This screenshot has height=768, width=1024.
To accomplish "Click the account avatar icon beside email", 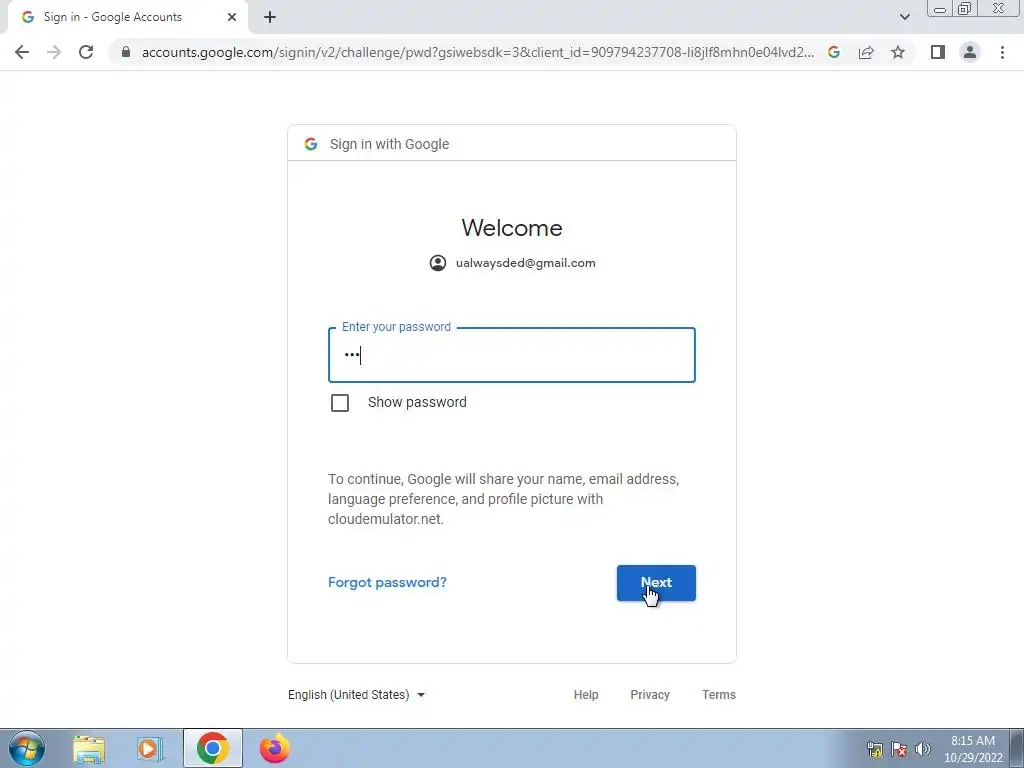I will [x=438, y=263].
